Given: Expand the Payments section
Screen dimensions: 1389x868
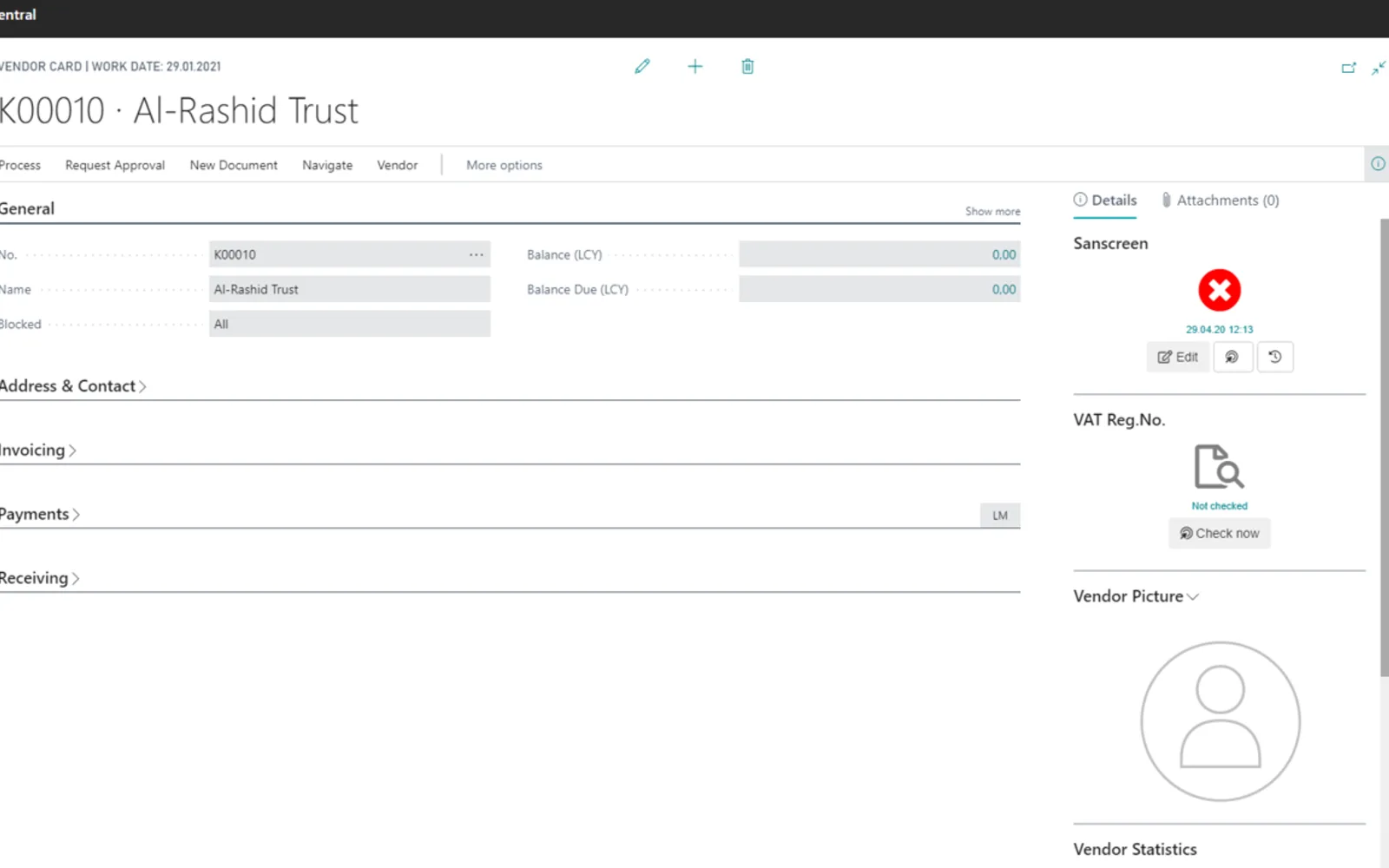Looking at the screenshot, I should (40, 514).
